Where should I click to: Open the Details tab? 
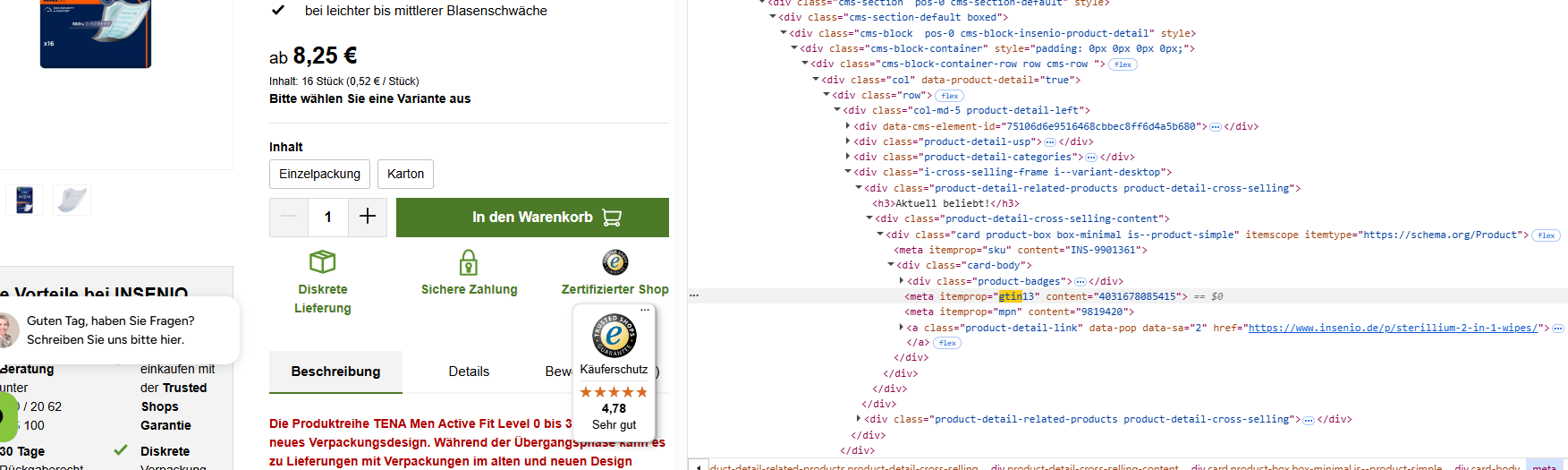469,372
